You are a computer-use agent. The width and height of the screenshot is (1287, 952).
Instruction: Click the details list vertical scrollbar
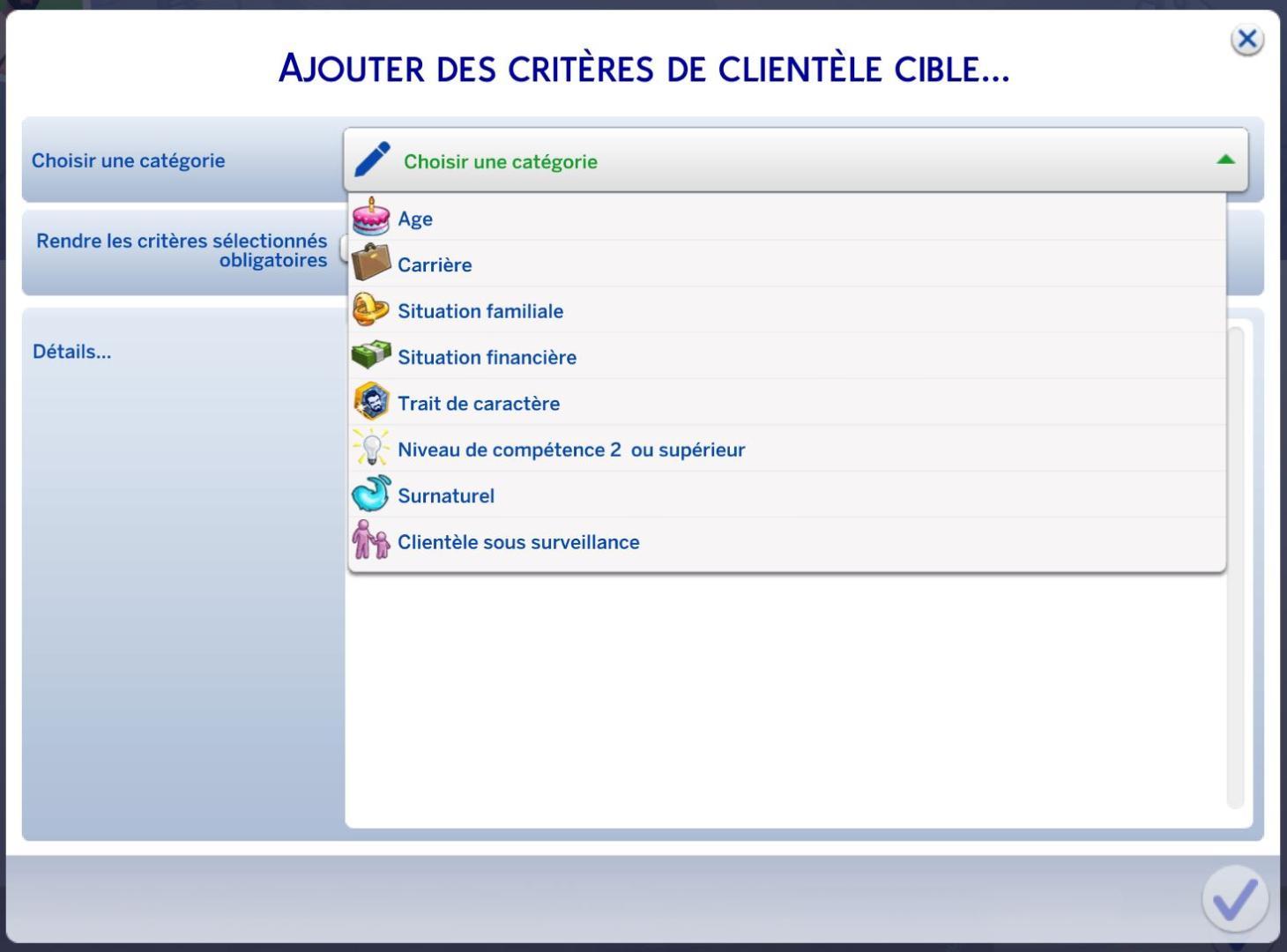click(1235, 688)
